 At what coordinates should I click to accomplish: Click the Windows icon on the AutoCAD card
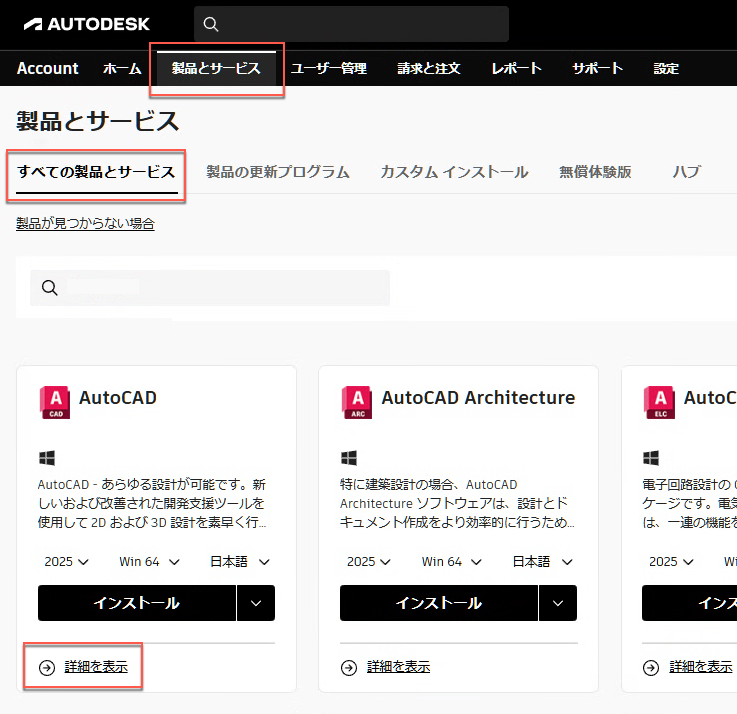(47, 457)
